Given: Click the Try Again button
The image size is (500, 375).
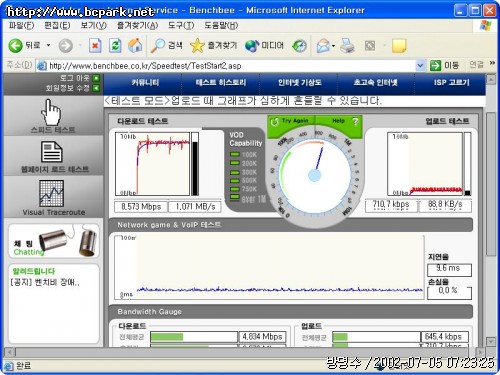Looking at the screenshot, I should click(289, 121).
